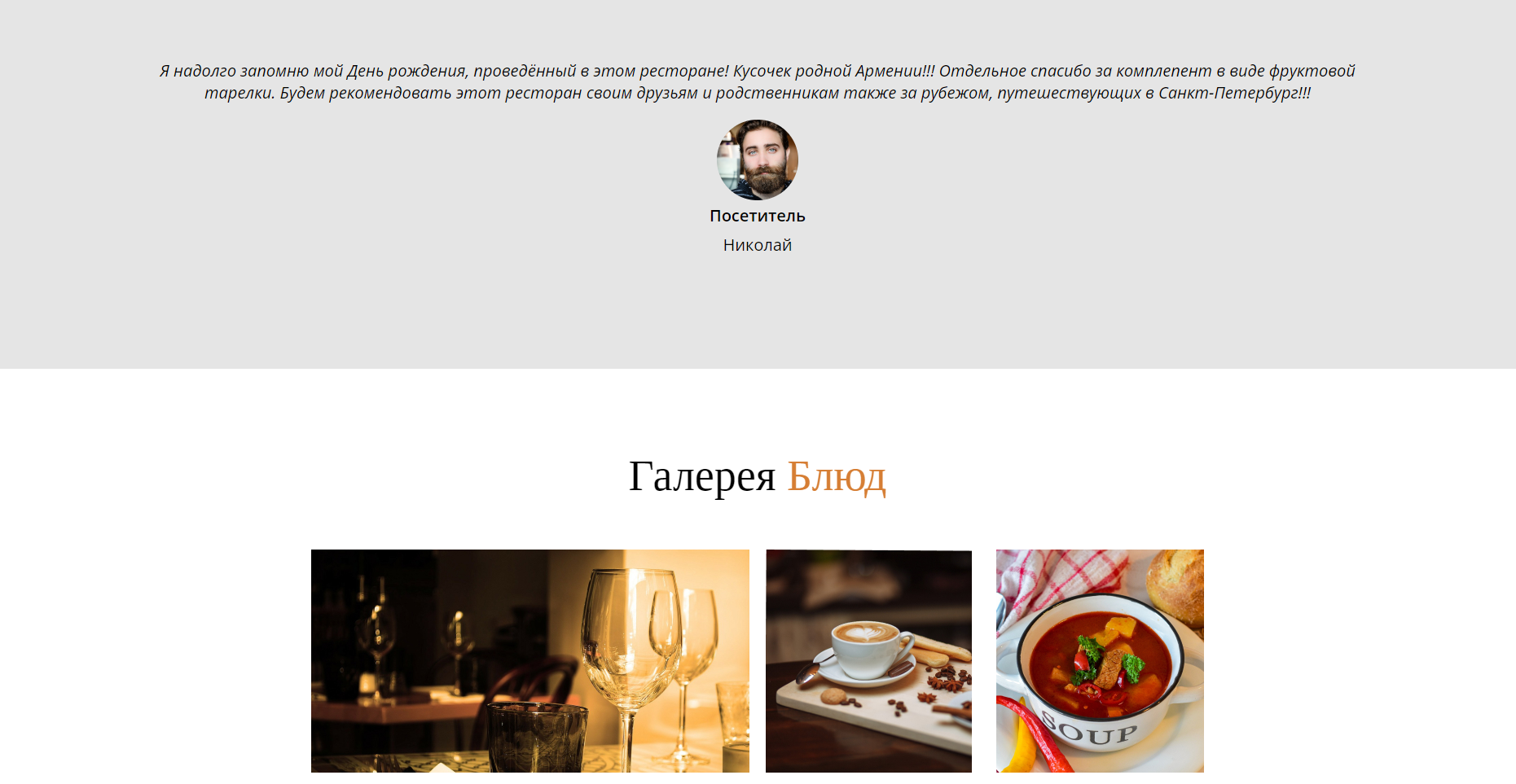The image size is (1516, 784).
Task: Click the reviewer name "Николай"
Action: click(758, 245)
